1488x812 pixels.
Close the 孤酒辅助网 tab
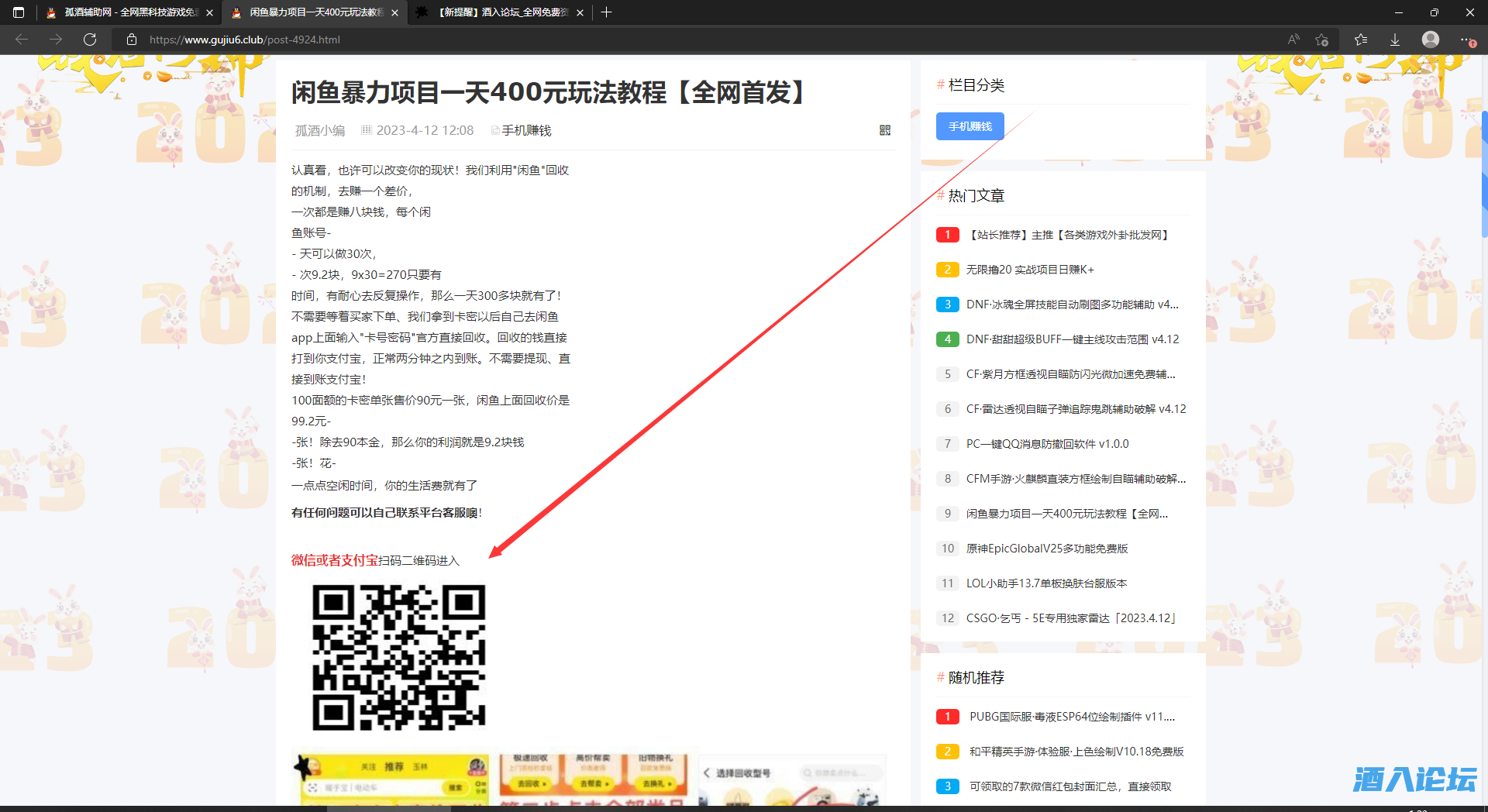209,12
